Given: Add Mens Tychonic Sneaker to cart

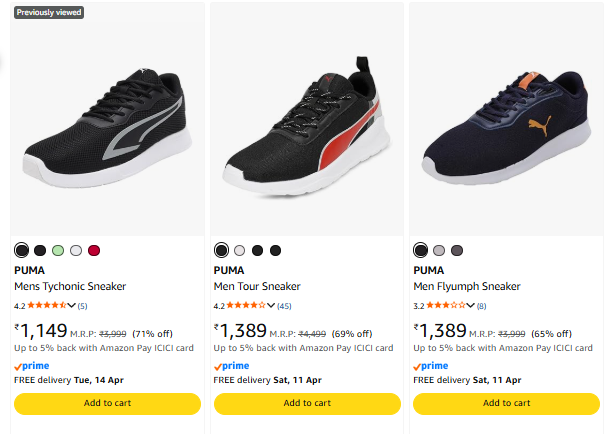Looking at the screenshot, I should pos(107,403).
